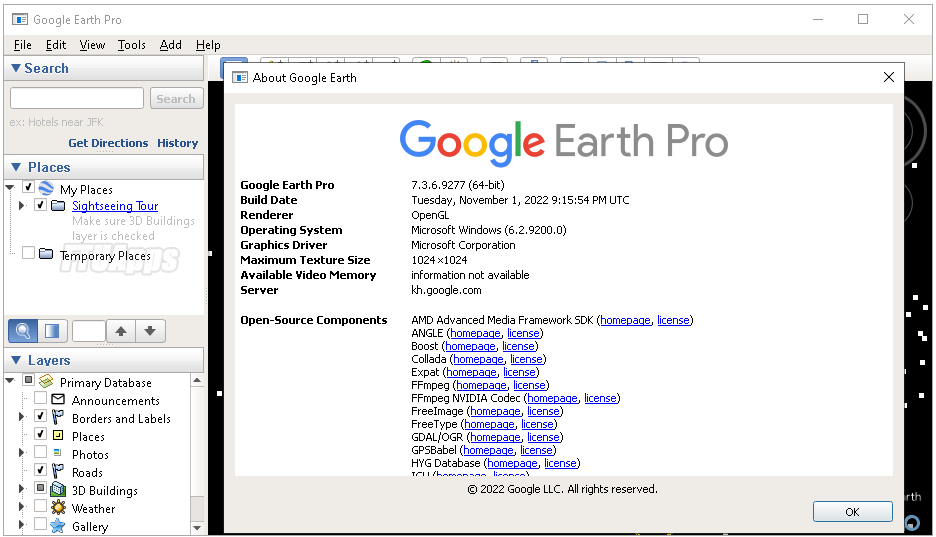The width and height of the screenshot is (936, 537).
Task: Click the search input field
Action: [x=76, y=98]
